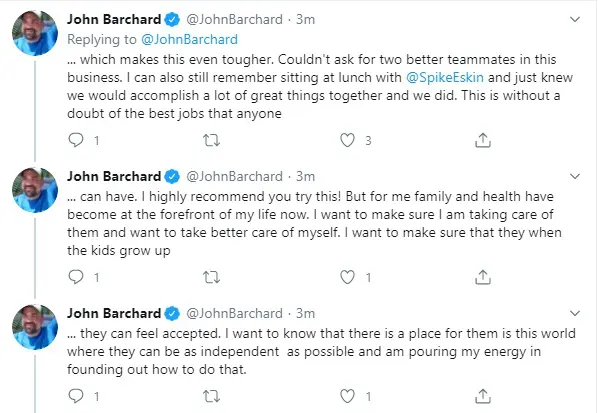This screenshot has width=598, height=413.
Task: Follow the 'Replying to @JohnBarchard' link
Action: tap(189, 39)
